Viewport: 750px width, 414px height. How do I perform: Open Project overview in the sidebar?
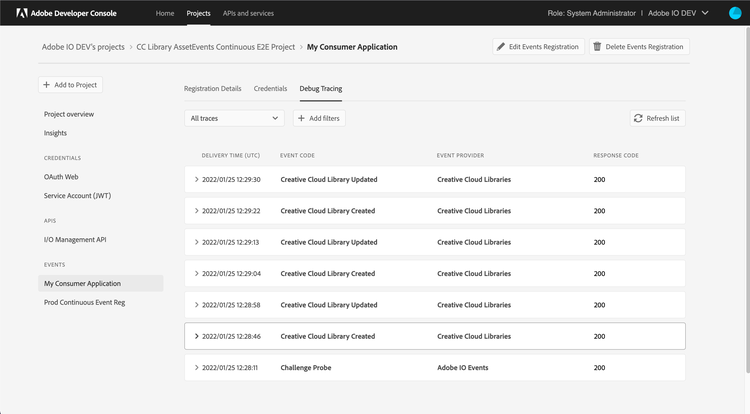pos(69,114)
